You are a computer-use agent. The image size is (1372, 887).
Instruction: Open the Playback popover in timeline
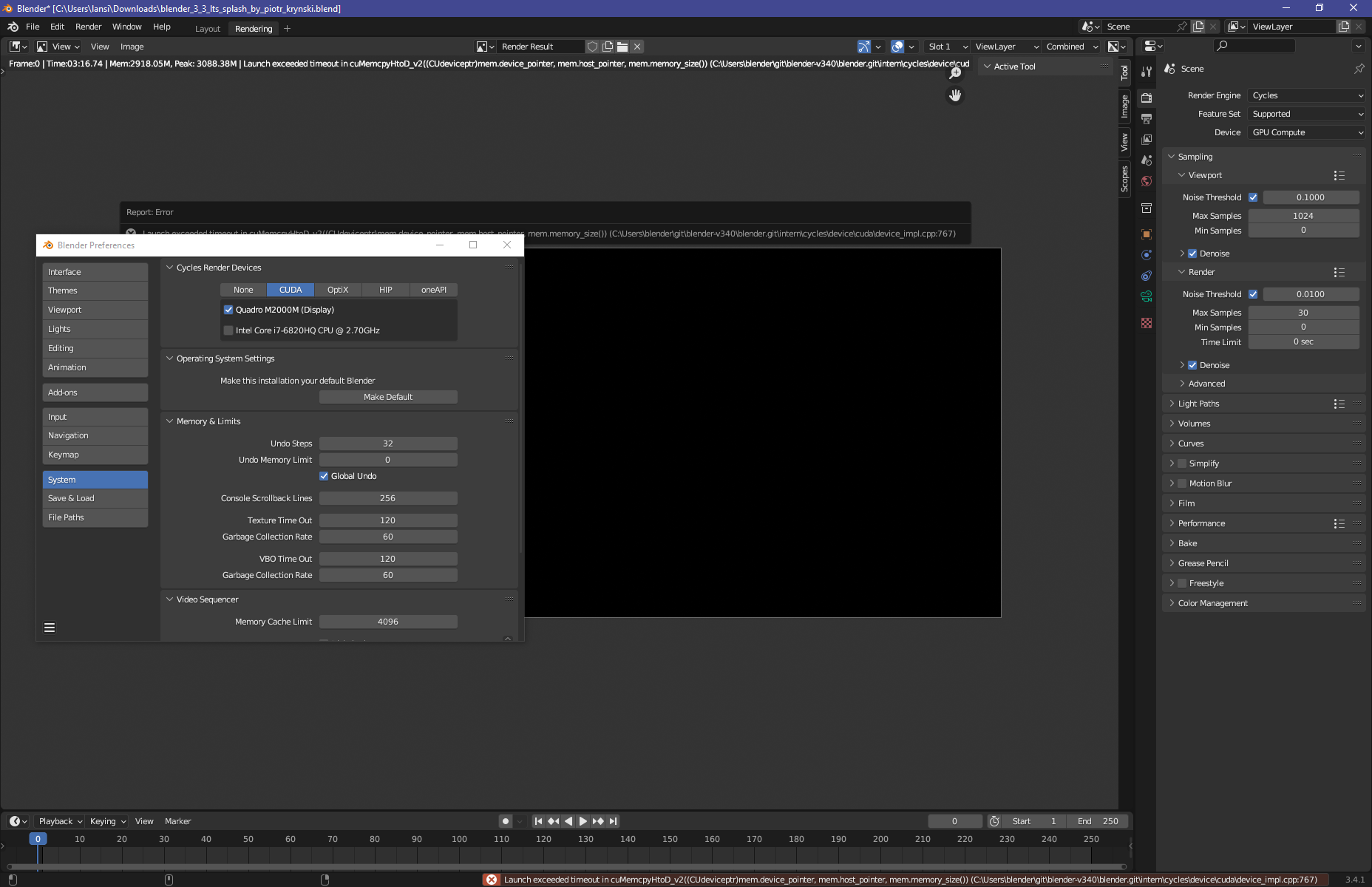tap(60, 821)
